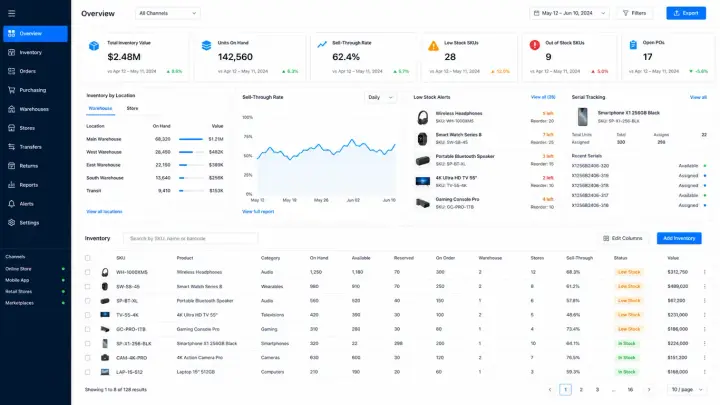Go to page 2 of results
The width and height of the screenshot is (720, 405).
[x=581, y=389]
